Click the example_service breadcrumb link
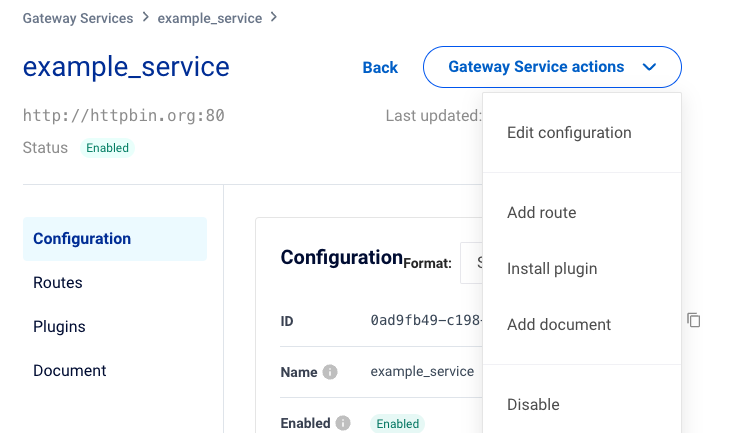 [x=209, y=18]
